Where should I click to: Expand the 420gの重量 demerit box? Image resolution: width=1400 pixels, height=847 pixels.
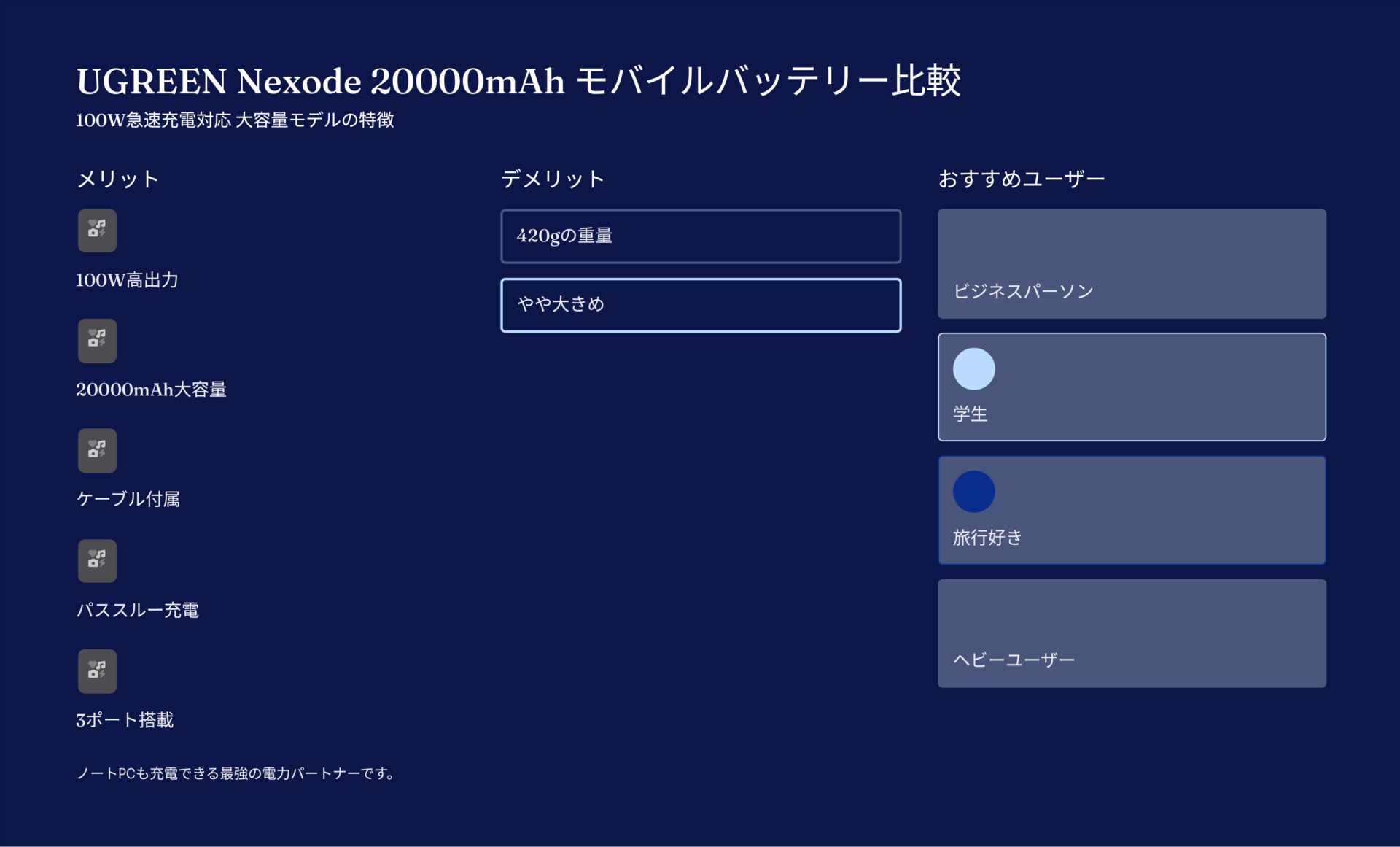pyautogui.click(x=700, y=236)
